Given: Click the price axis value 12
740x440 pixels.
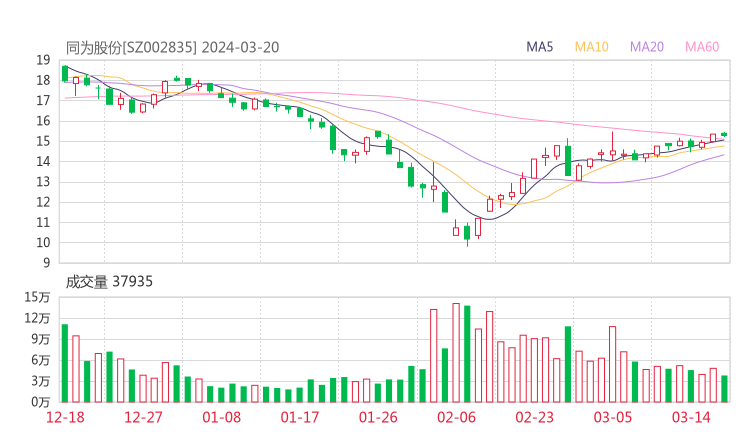Looking at the screenshot, I should click(43, 202).
